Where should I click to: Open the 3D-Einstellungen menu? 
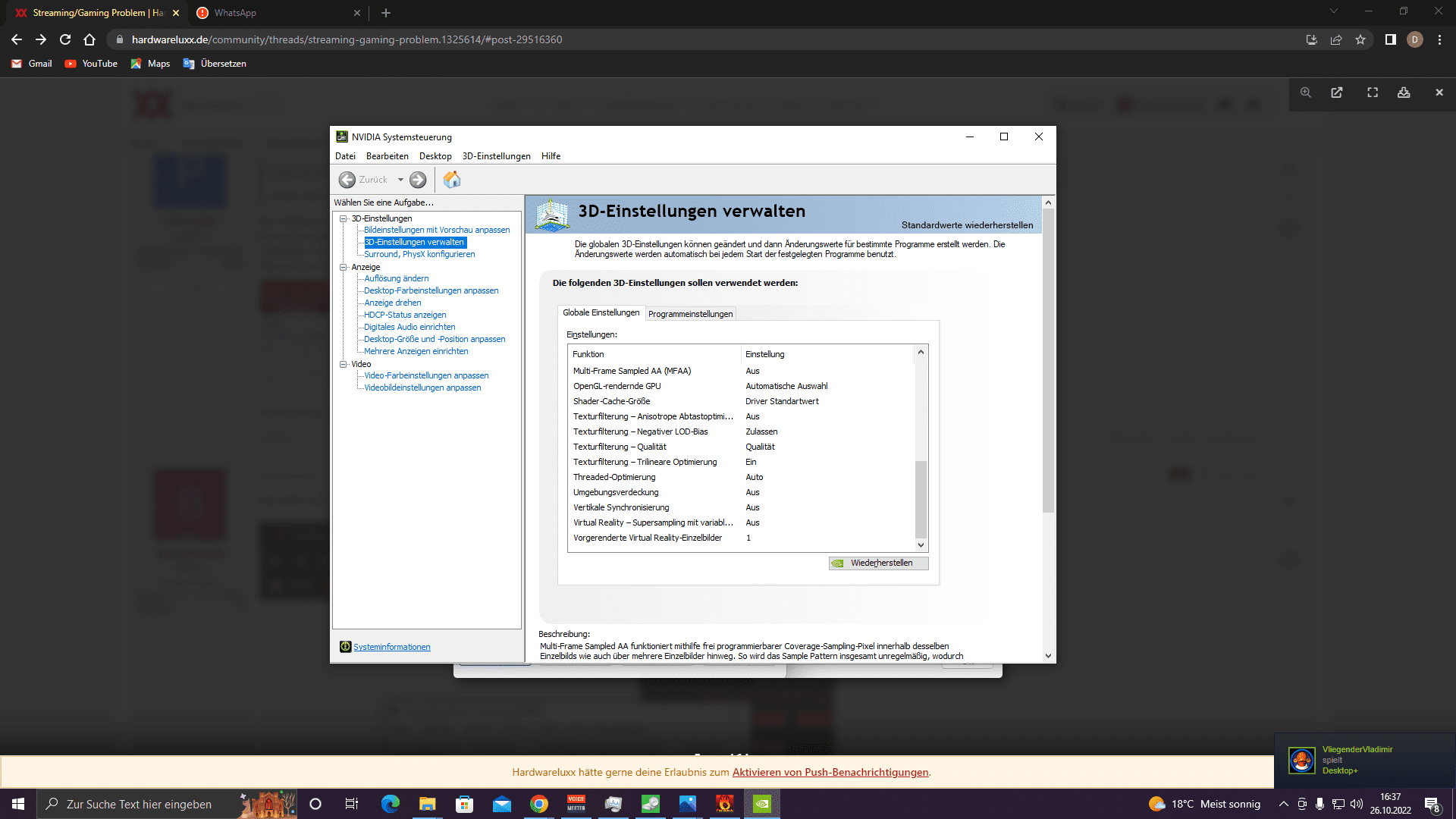pos(497,156)
